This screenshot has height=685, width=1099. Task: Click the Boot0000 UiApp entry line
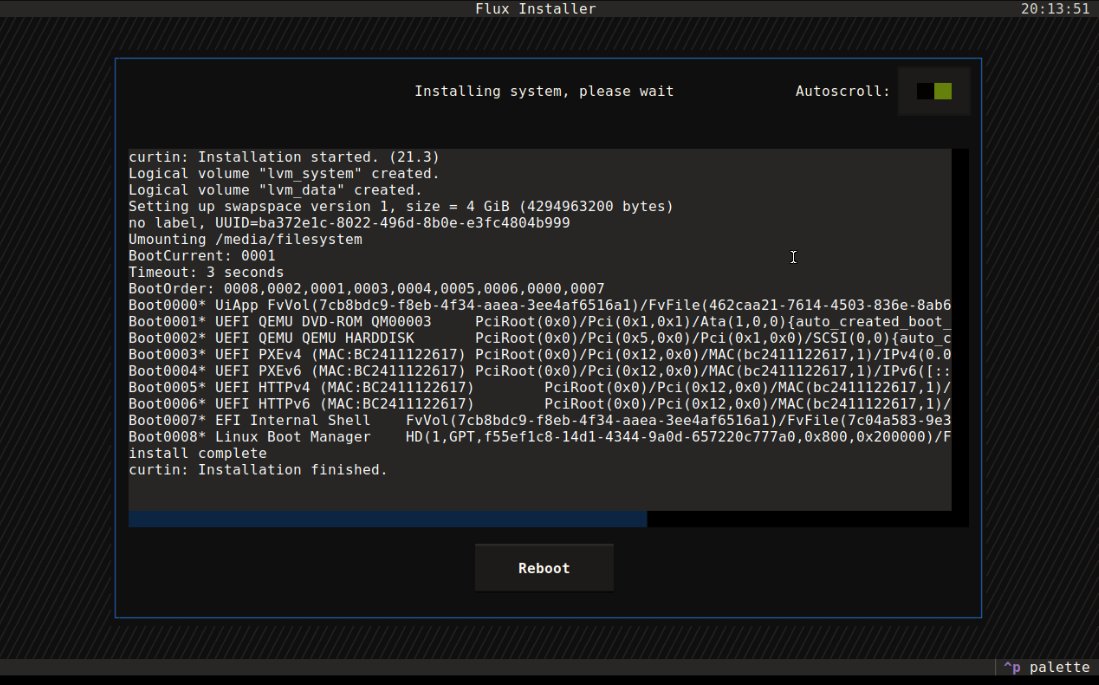(x=540, y=305)
